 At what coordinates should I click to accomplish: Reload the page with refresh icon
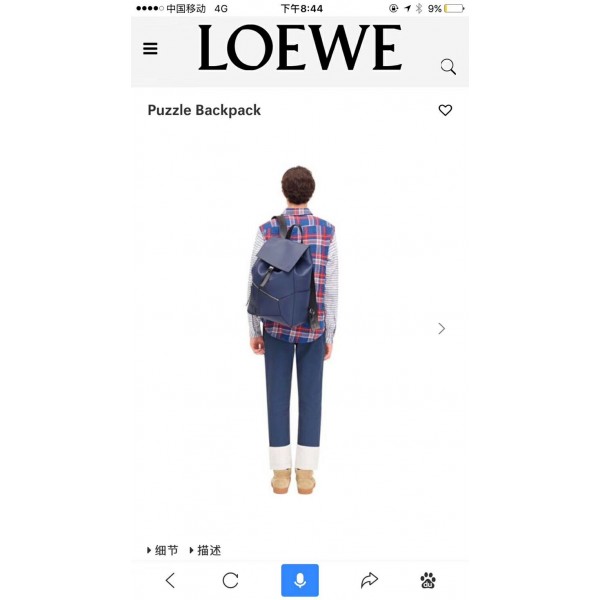tap(230, 580)
